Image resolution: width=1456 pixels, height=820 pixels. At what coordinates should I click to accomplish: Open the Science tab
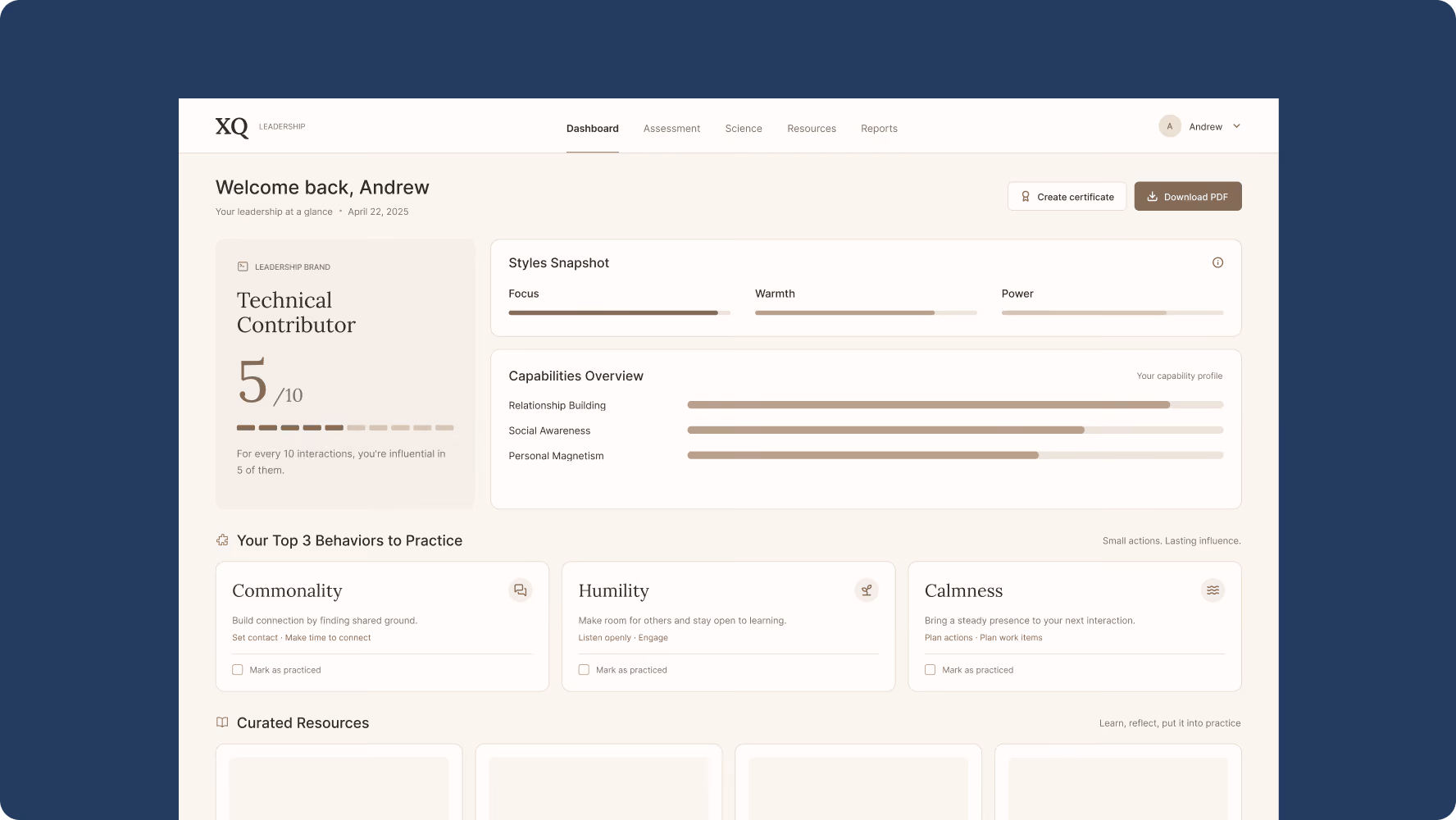tap(744, 129)
